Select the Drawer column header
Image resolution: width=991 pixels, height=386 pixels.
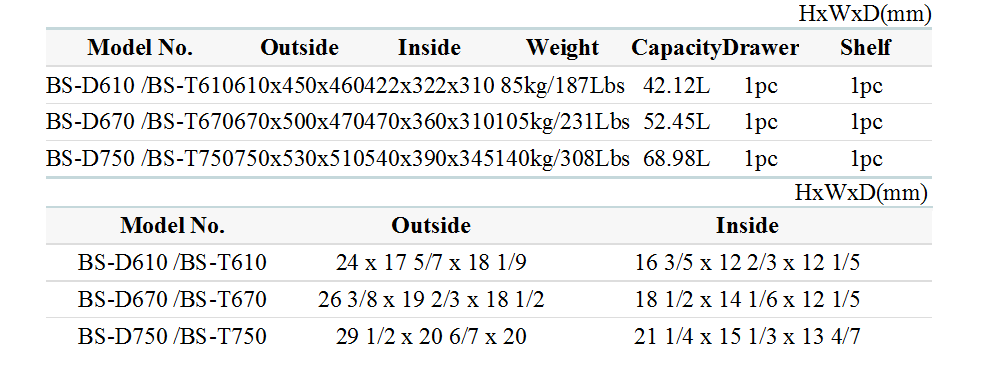760,47
